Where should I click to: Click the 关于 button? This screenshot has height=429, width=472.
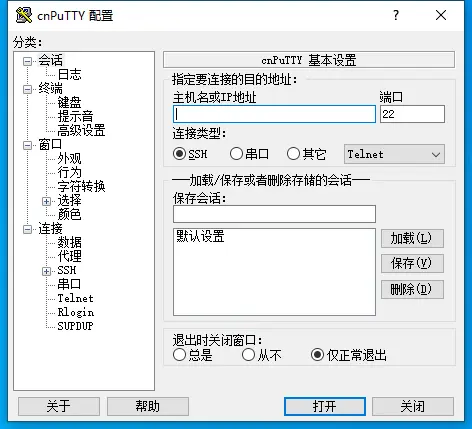[59, 406]
